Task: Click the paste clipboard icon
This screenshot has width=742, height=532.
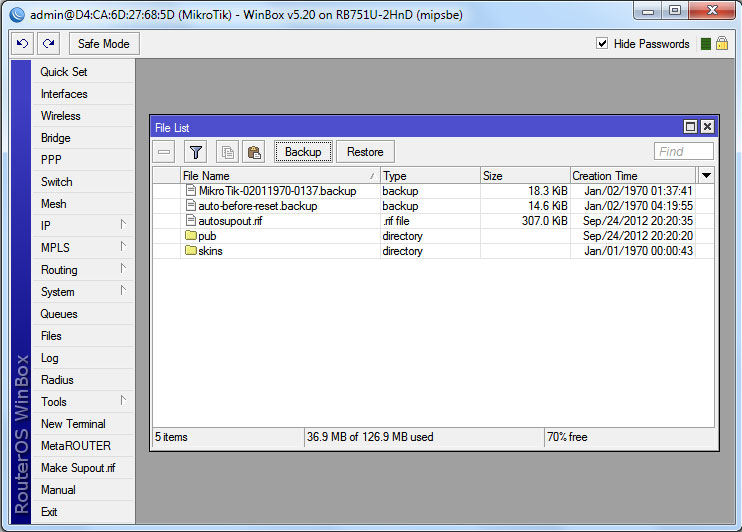Action: 254,152
